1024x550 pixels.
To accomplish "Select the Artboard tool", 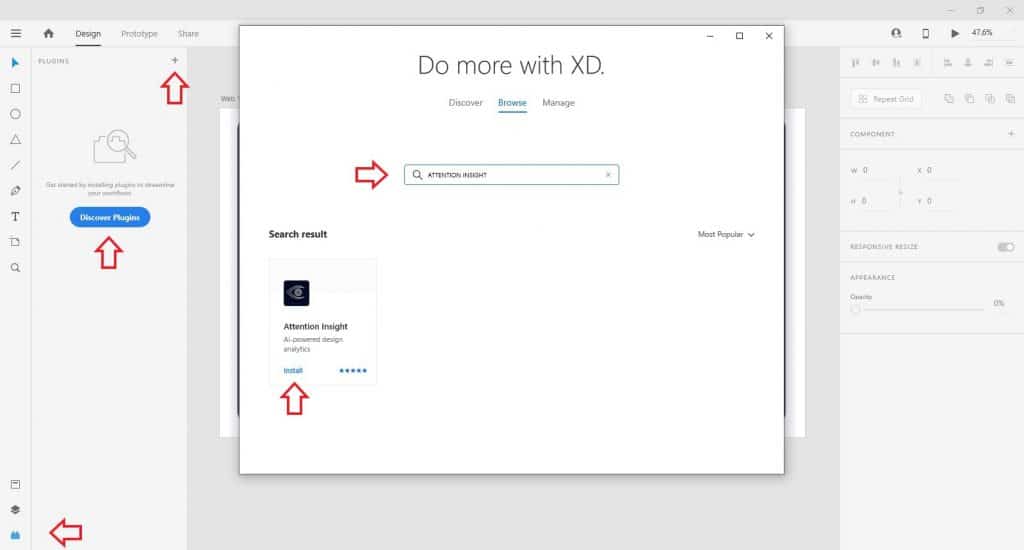I will click(x=15, y=242).
